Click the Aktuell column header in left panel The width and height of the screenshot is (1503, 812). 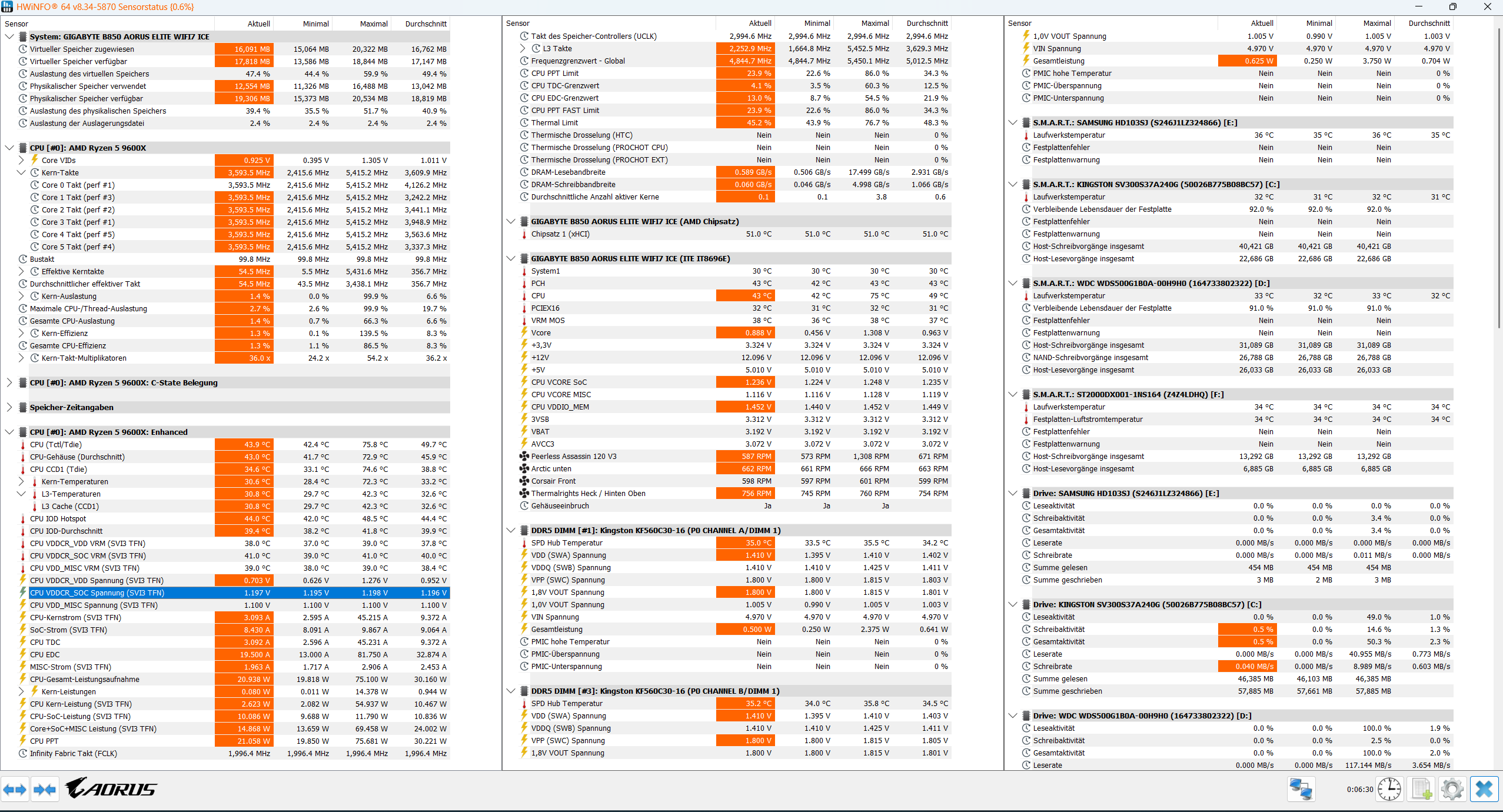[244, 24]
